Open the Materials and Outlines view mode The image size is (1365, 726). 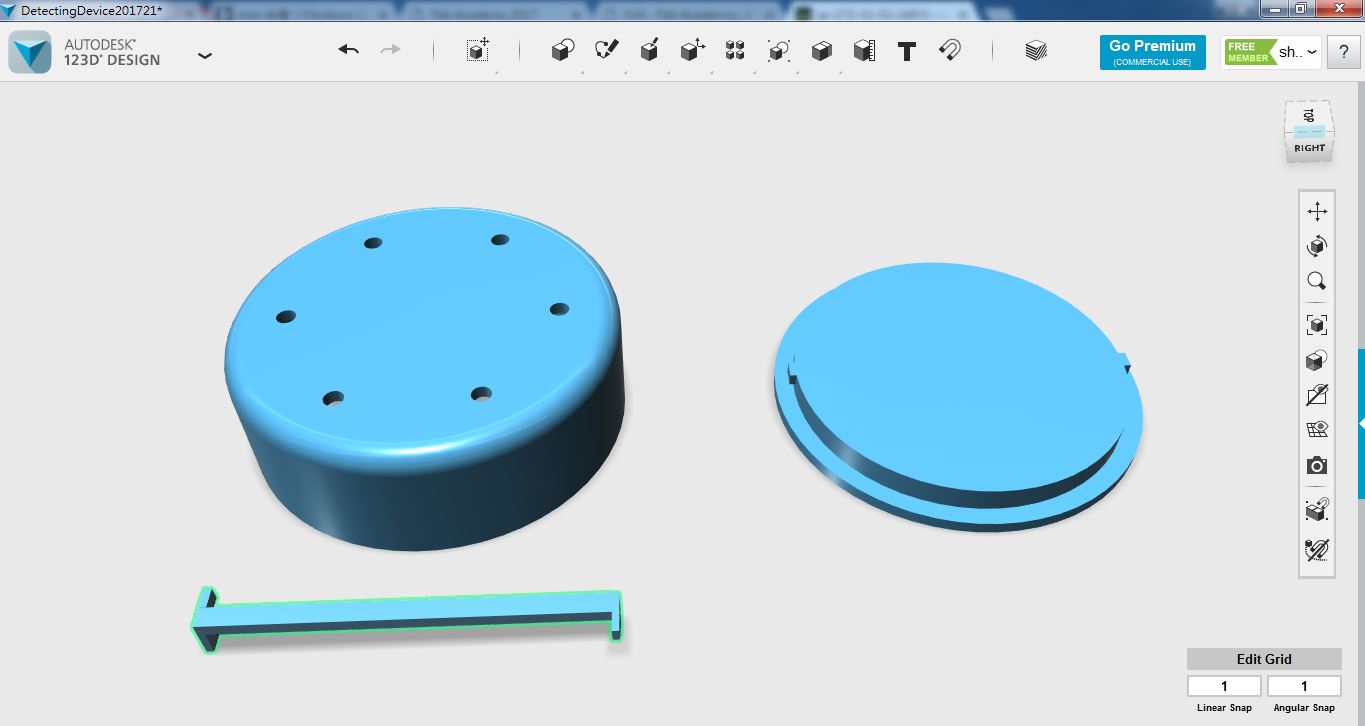coord(1317,360)
